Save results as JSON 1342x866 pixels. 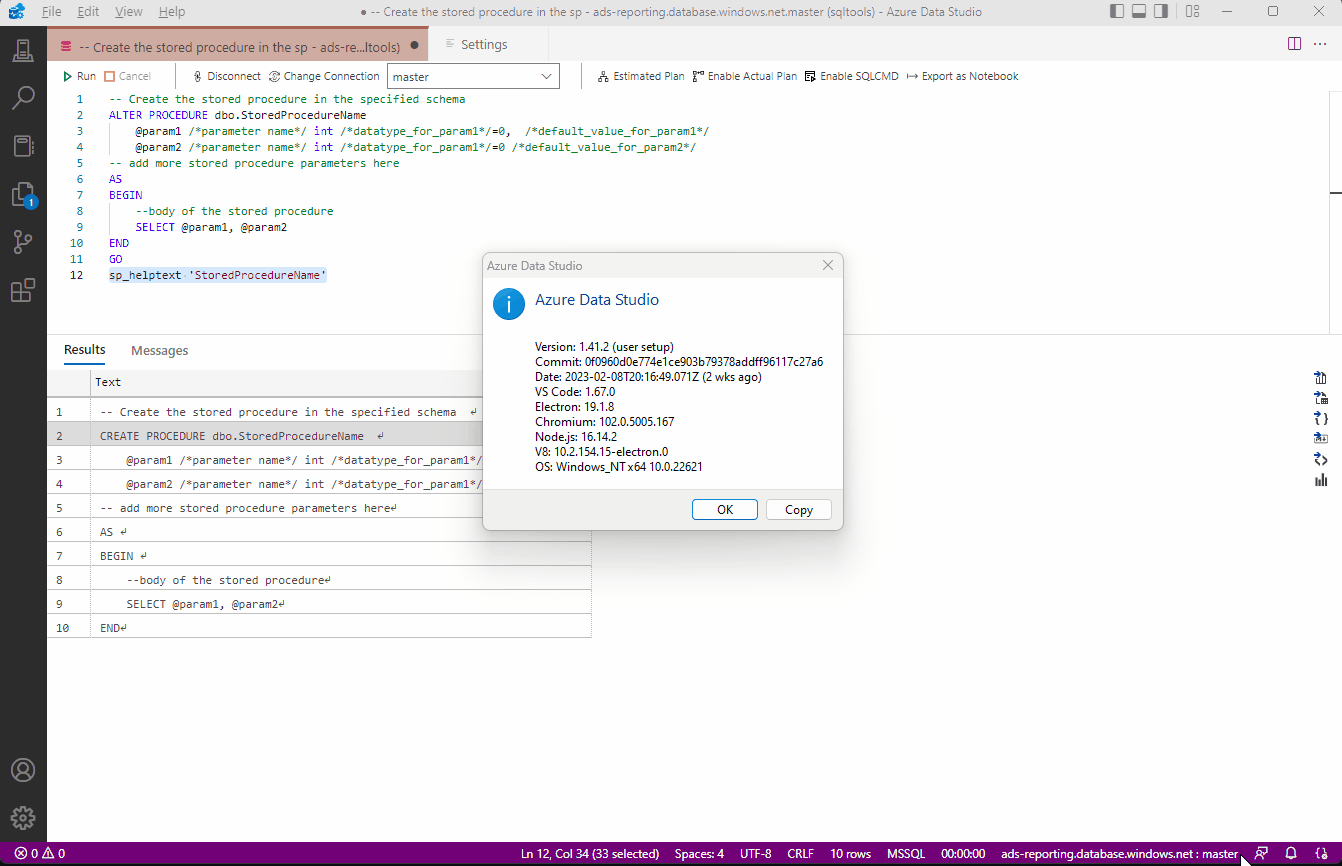pyautogui.click(x=1320, y=419)
